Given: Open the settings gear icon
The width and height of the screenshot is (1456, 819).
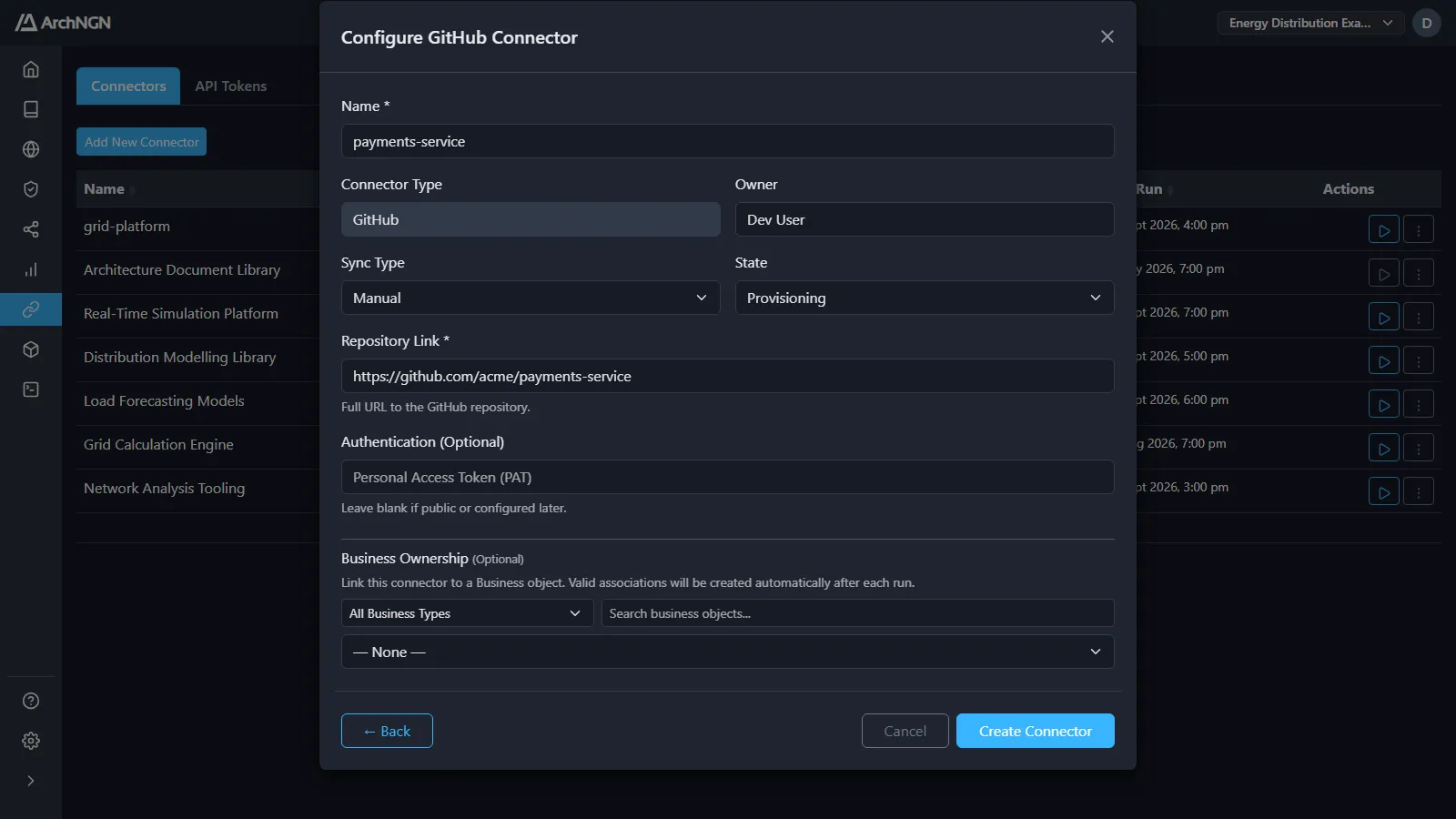Looking at the screenshot, I should tap(31, 741).
